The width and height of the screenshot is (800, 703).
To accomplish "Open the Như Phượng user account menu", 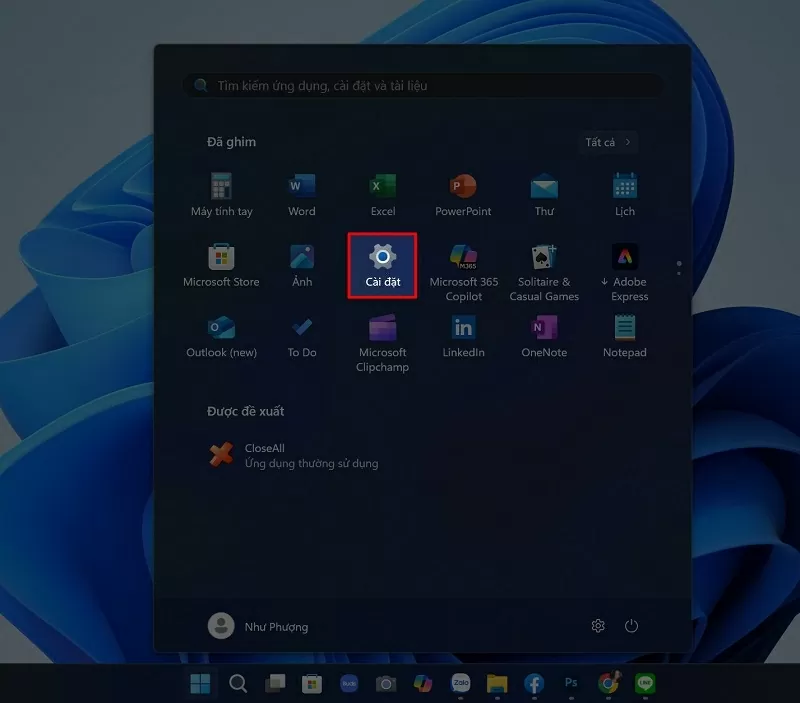I will 259,626.
